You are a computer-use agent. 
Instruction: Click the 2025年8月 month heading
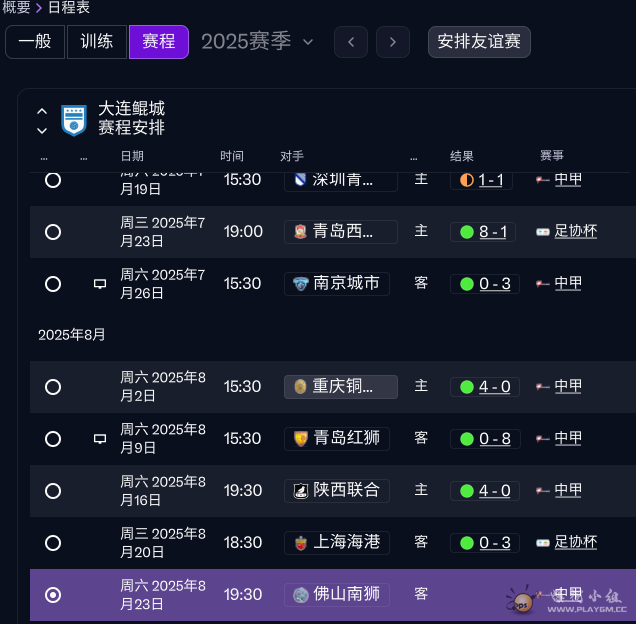(x=72, y=335)
